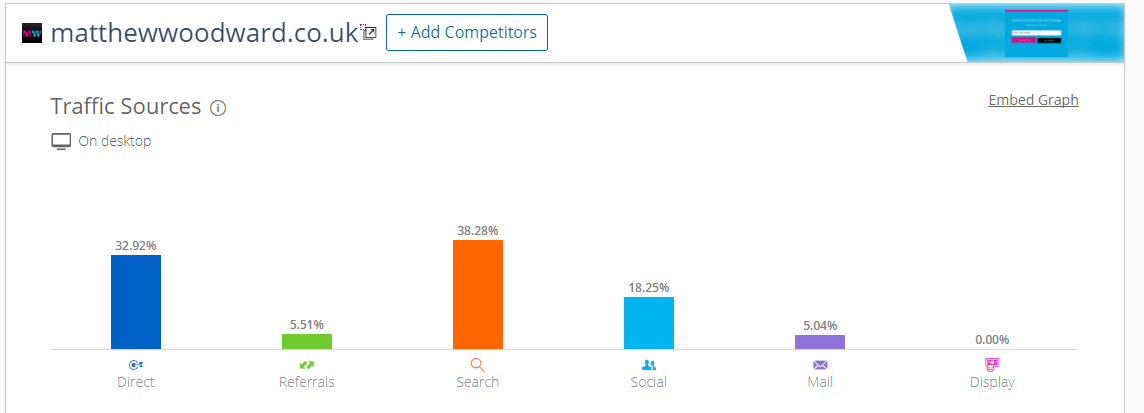Click the orange Search 38.28% bar
The height and width of the screenshot is (413, 1144).
point(478,295)
